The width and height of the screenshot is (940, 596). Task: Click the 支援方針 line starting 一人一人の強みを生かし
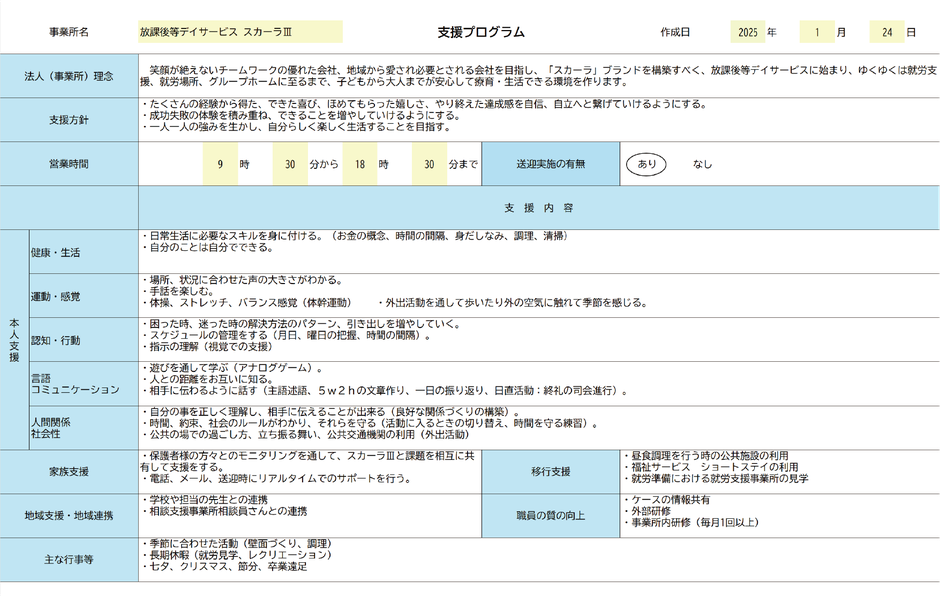pos(296,127)
